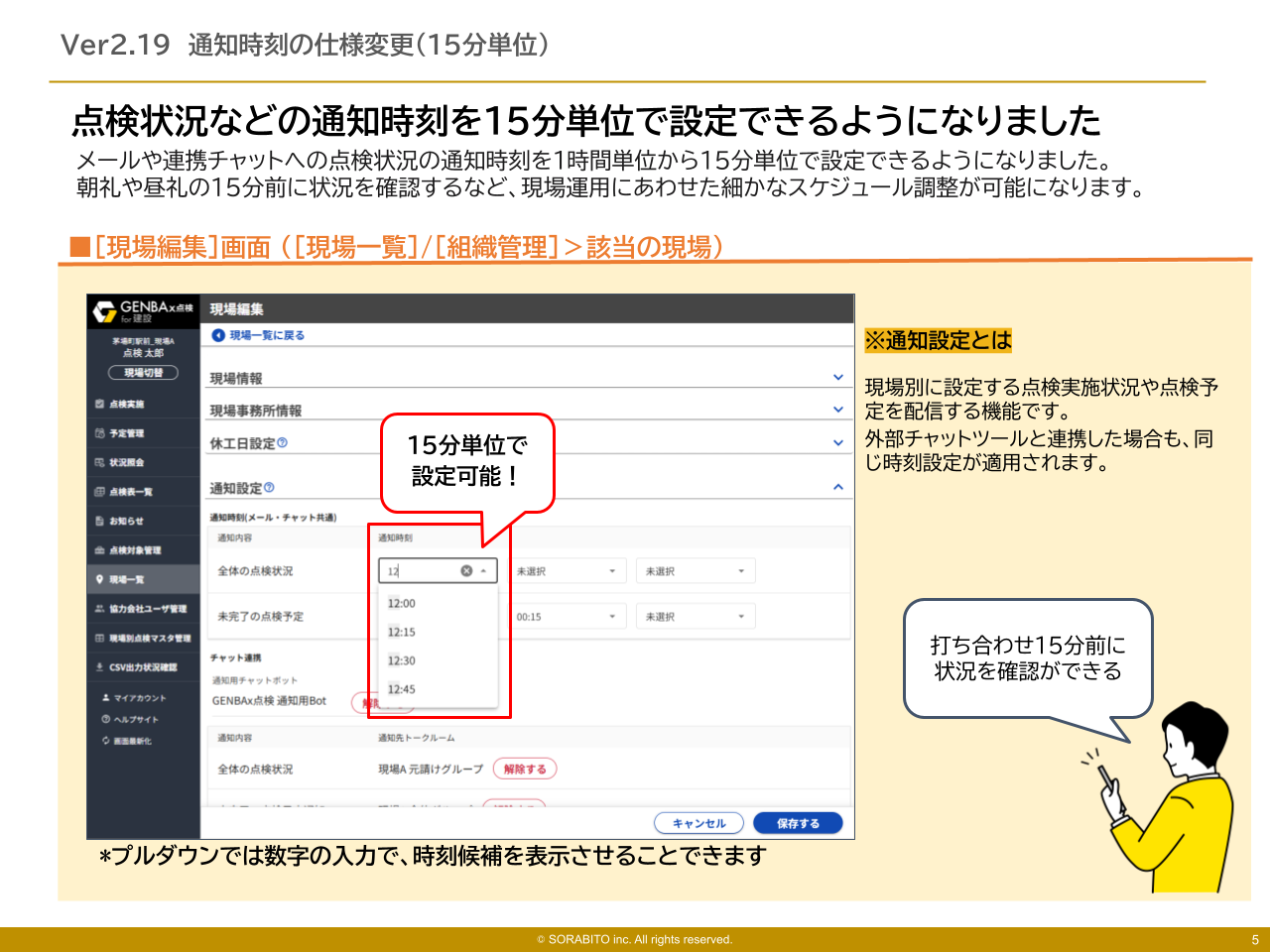The height and width of the screenshot is (952, 1270).
Task: Clear the notification time input with X icon
Action: pyautogui.click(x=466, y=571)
